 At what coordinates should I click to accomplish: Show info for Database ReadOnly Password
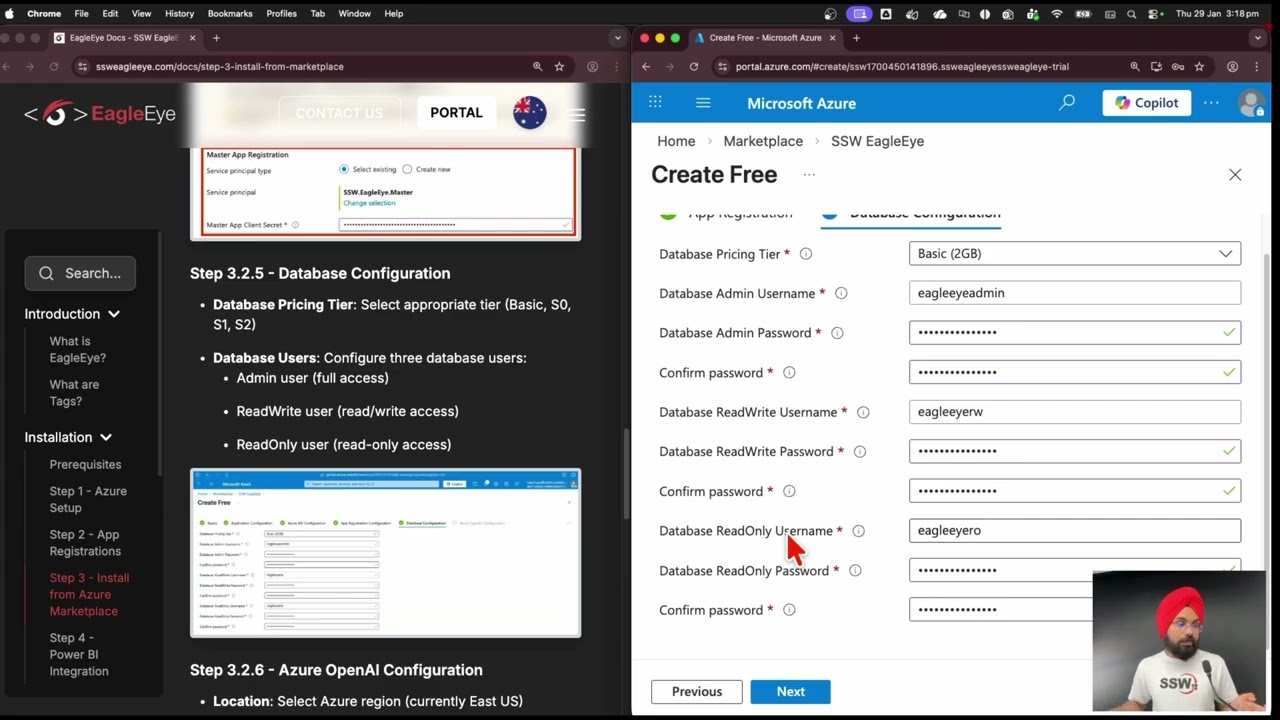coord(855,570)
